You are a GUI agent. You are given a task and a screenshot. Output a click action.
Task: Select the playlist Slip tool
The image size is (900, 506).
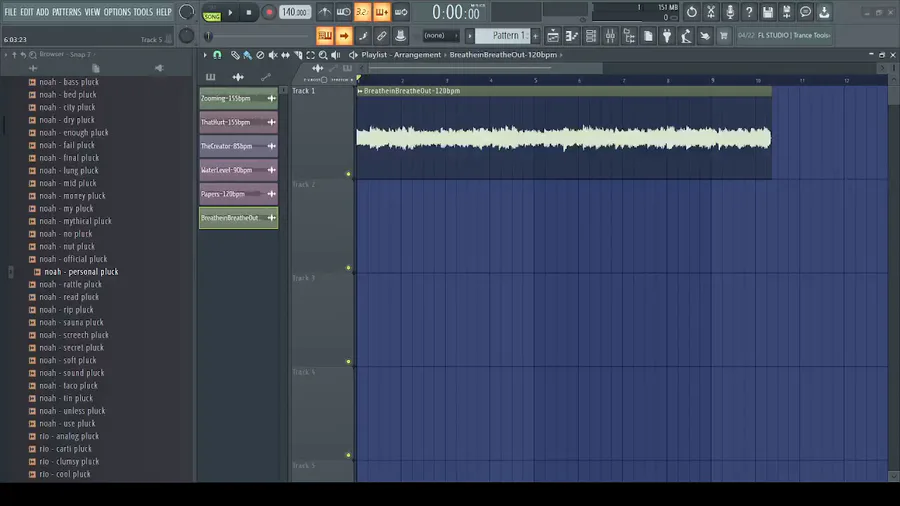[x=285, y=55]
